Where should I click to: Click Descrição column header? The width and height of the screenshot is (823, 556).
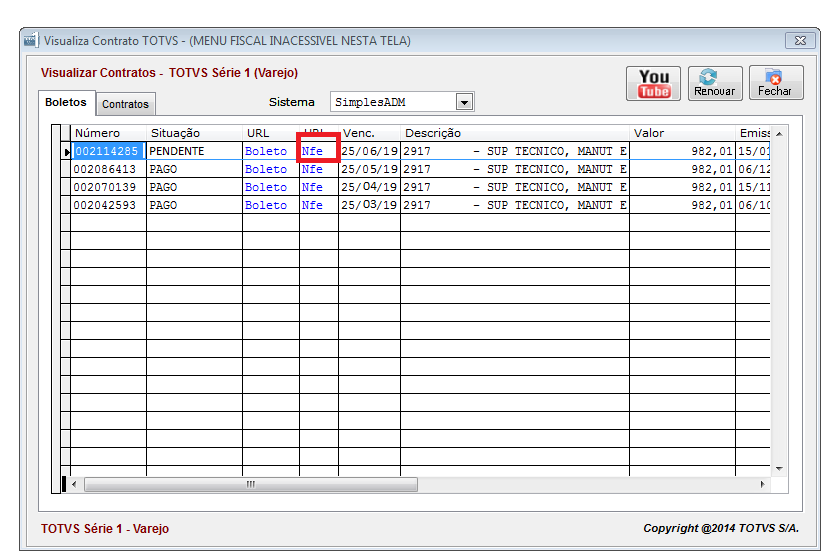coord(515,133)
